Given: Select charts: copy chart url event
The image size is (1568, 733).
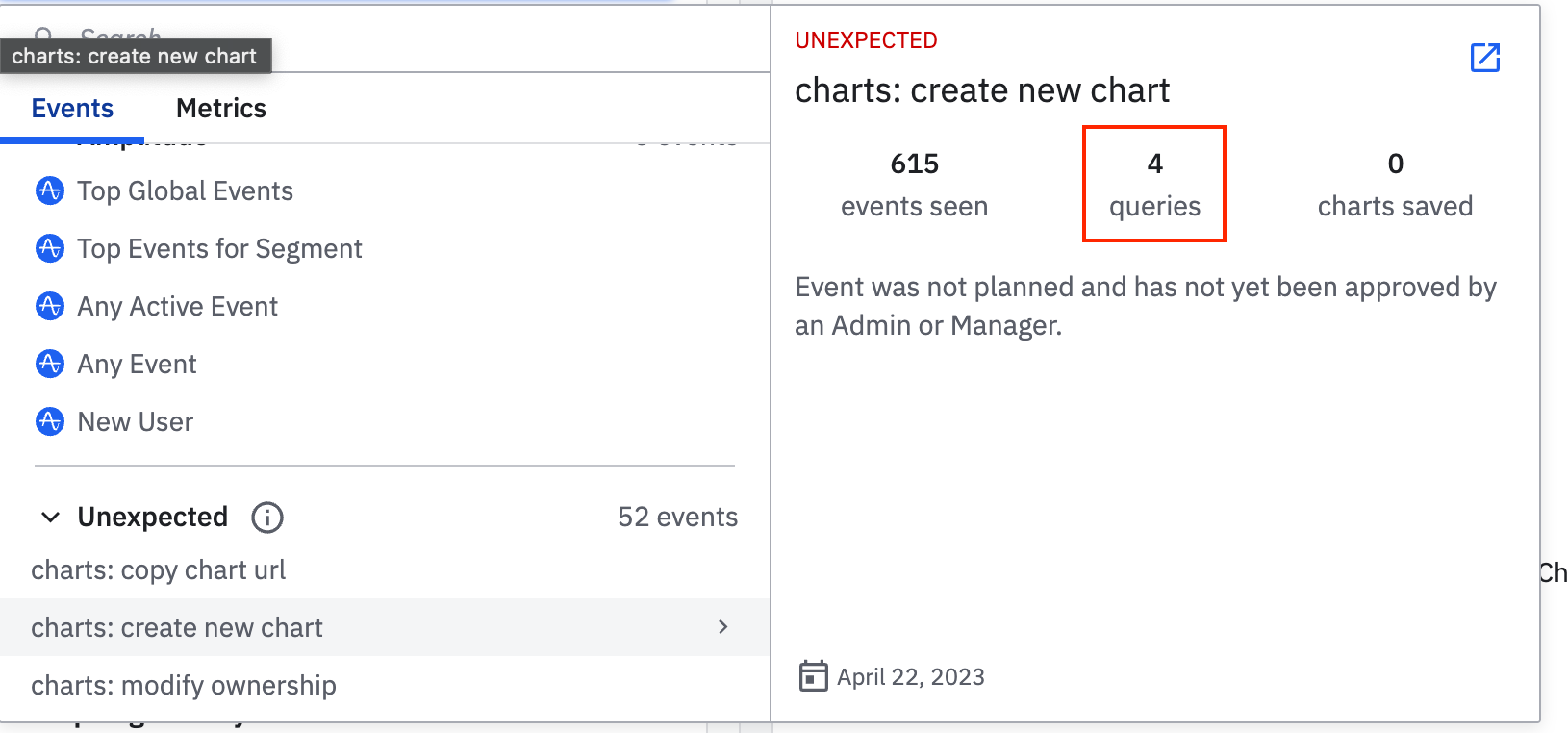Looking at the screenshot, I should click(159, 570).
